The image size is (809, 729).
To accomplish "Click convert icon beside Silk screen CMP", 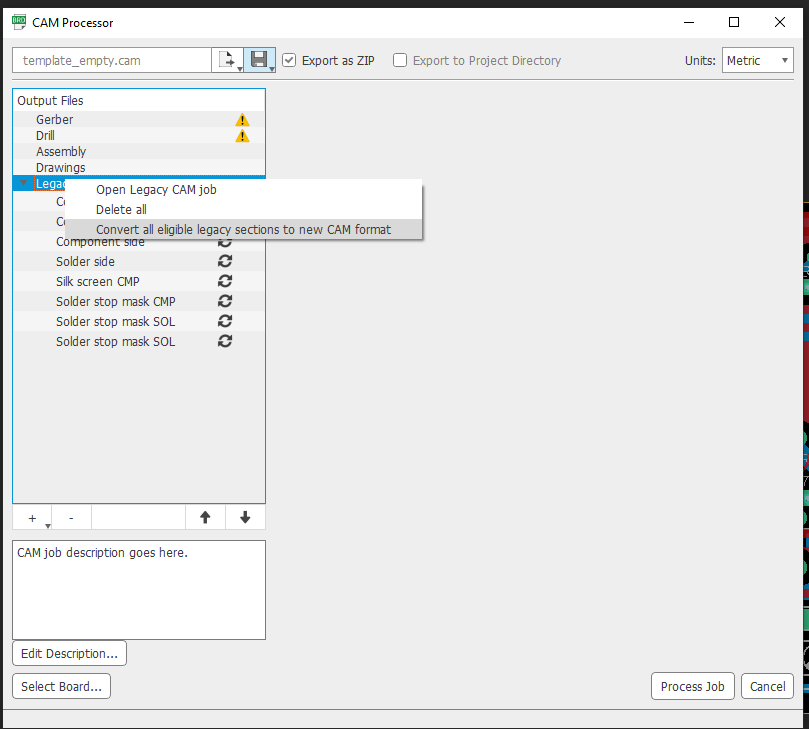I will 225,281.
